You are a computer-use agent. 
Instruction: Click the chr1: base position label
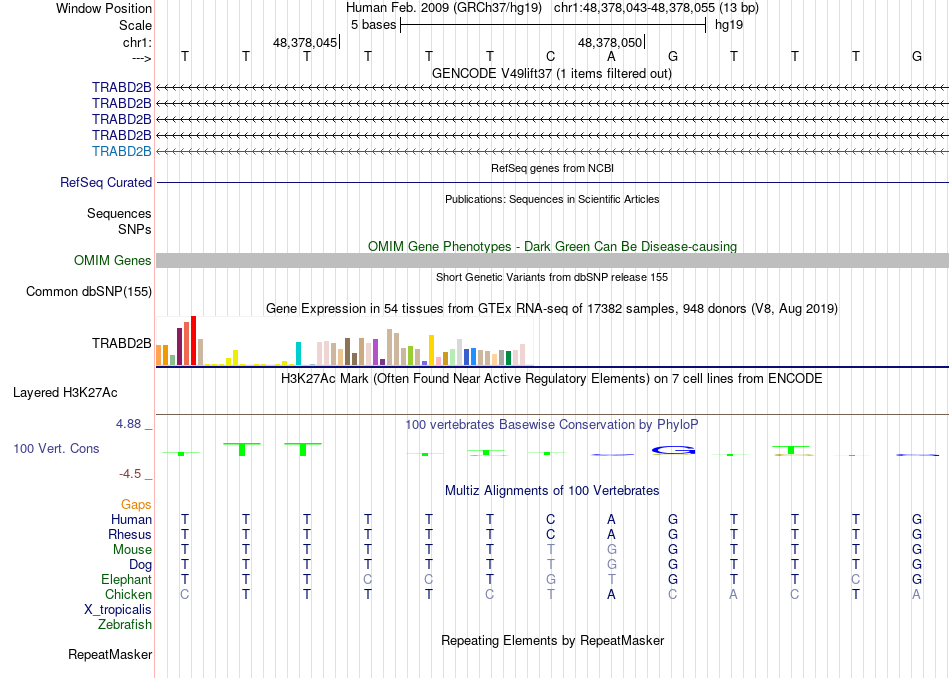coord(137,42)
